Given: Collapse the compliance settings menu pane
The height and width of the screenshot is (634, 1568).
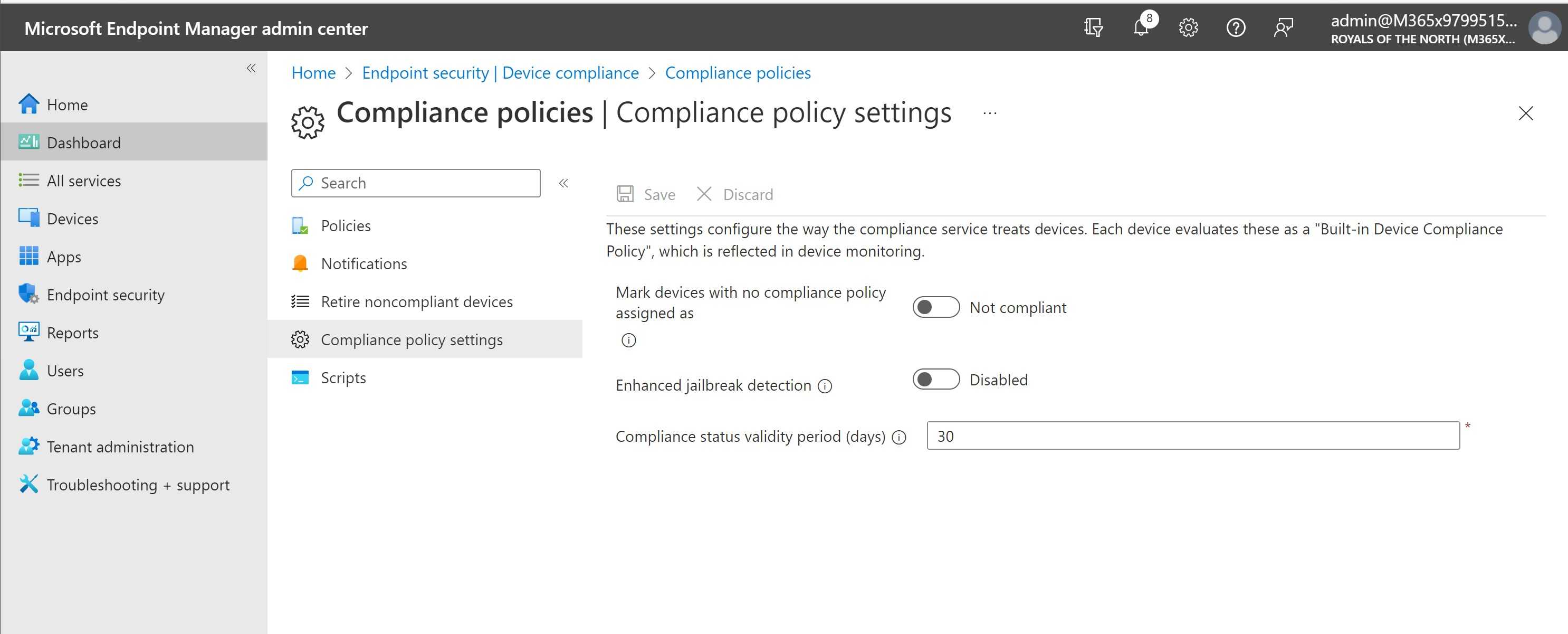Looking at the screenshot, I should (x=563, y=183).
